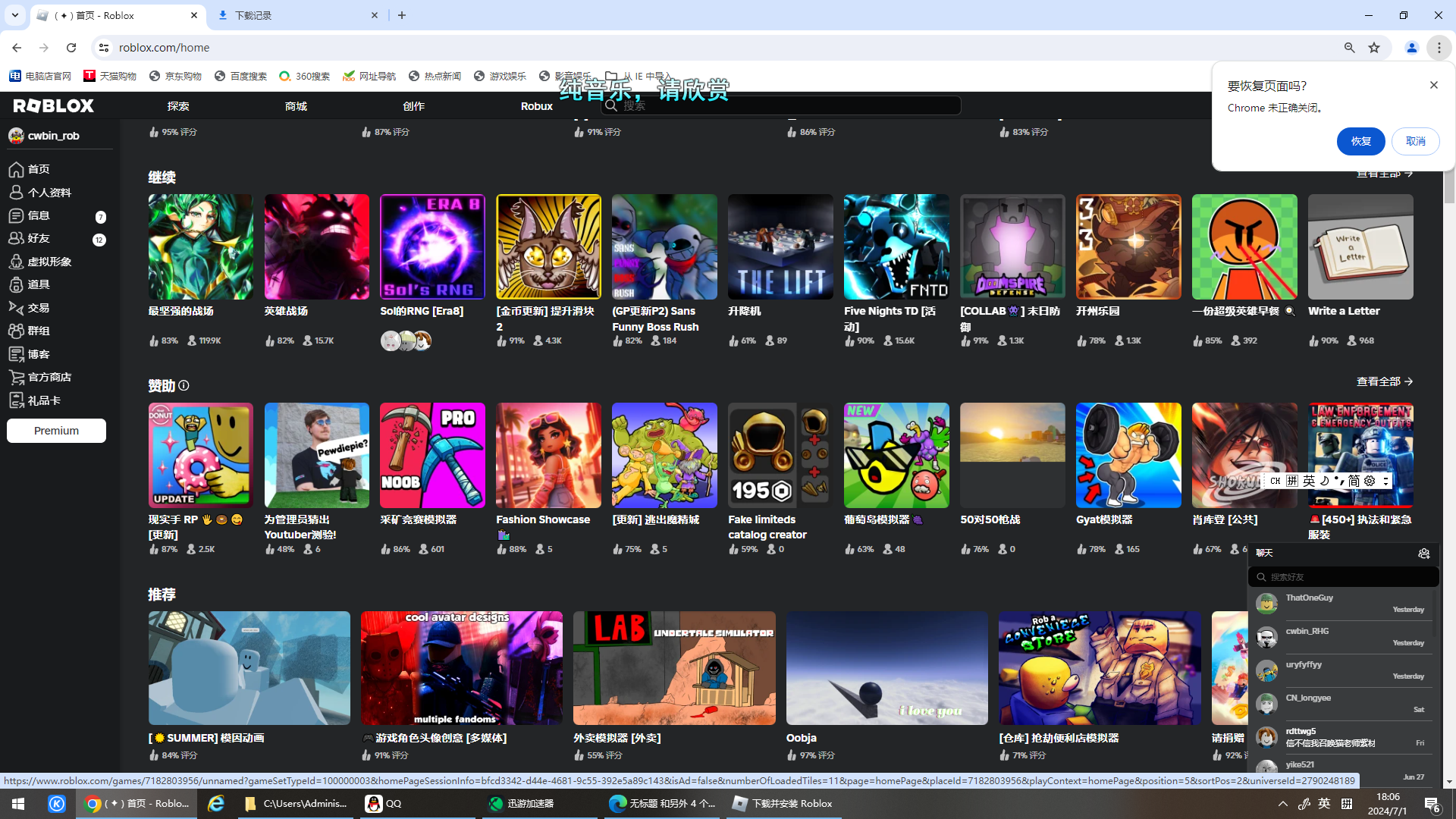Open 博客 blog in sidebar
Viewport: 1456px width, 819px height.
click(30, 354)
